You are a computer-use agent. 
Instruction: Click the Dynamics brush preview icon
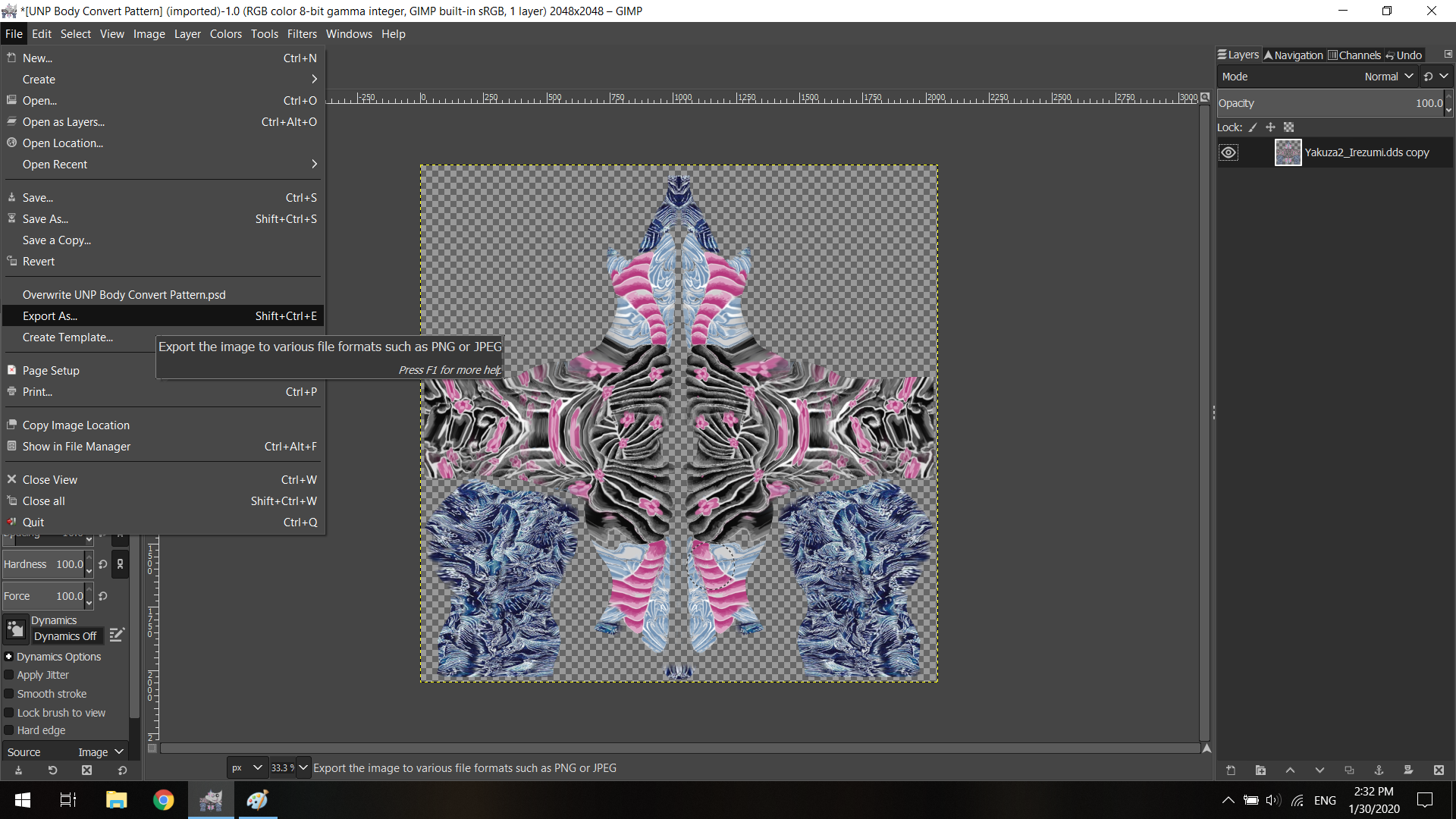point(15,629)
